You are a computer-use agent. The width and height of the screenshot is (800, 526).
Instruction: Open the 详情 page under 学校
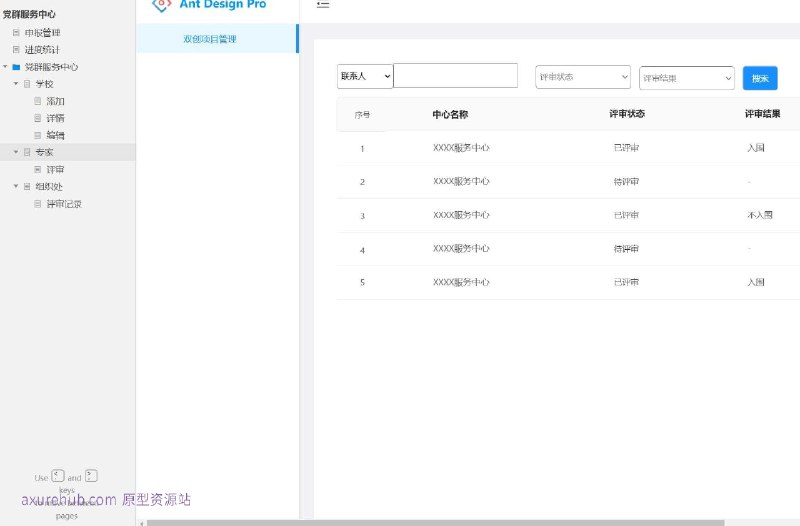click(55, 118)
